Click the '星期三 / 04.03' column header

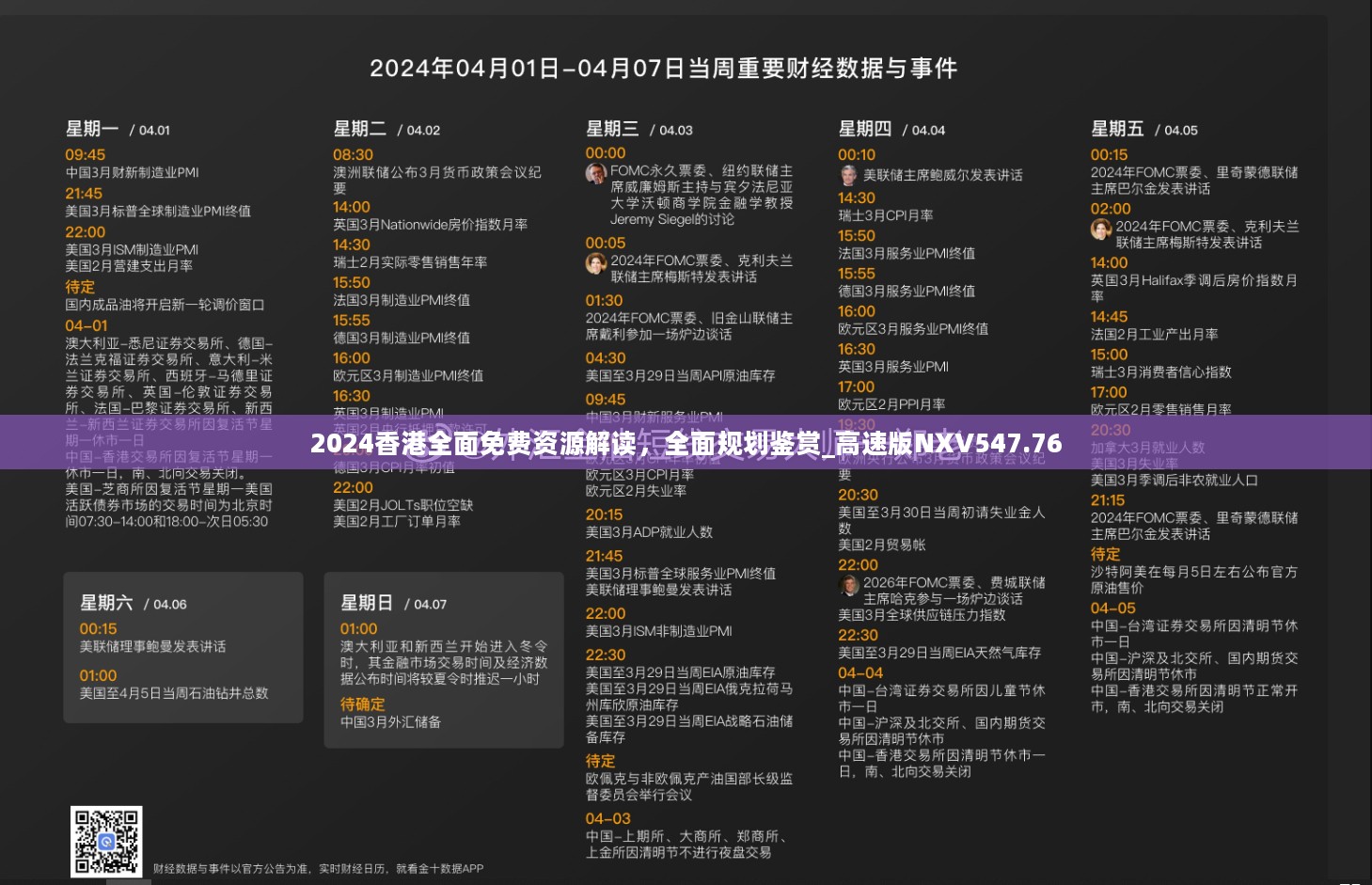click(x=639, y=130)
